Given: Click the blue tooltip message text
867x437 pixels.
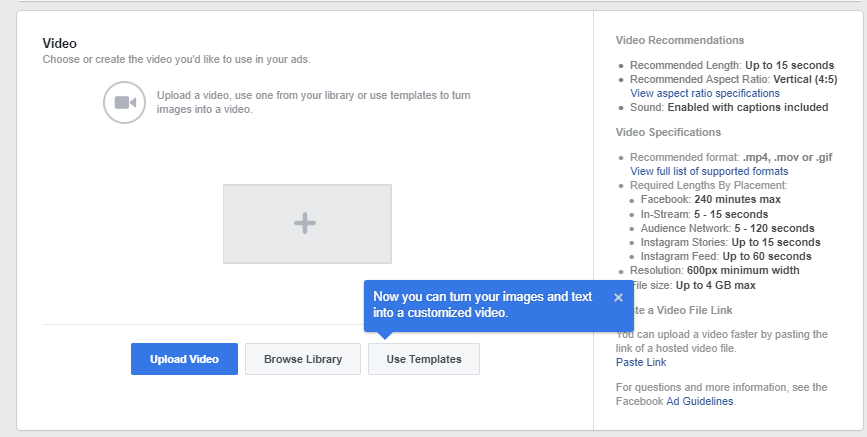Looking at the screenshot, I should tap(482, 305).
